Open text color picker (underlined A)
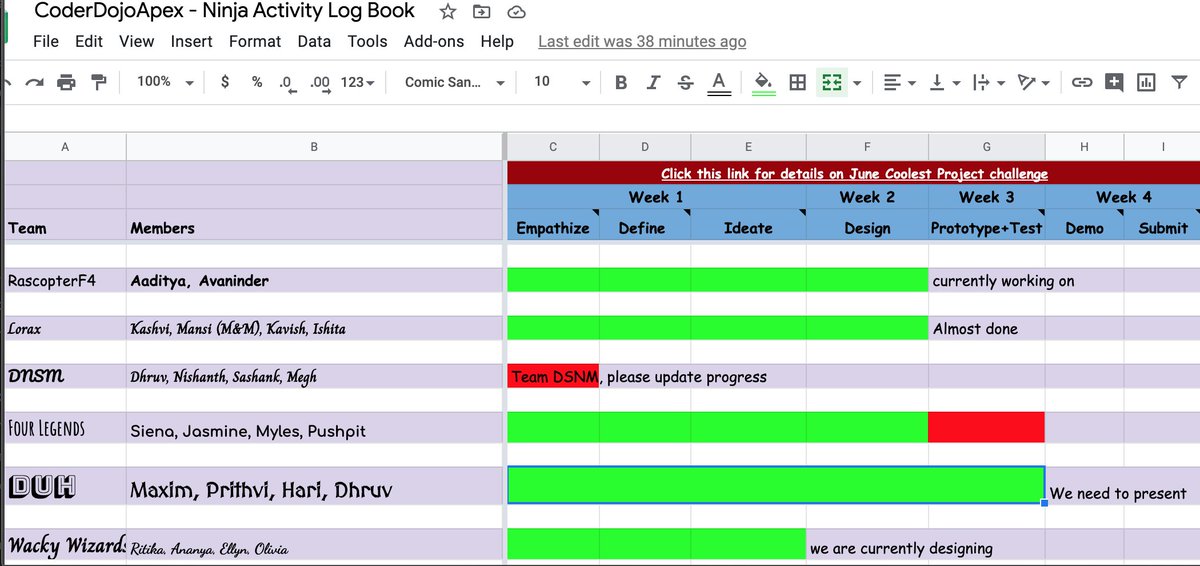 [x=718, y=83]
